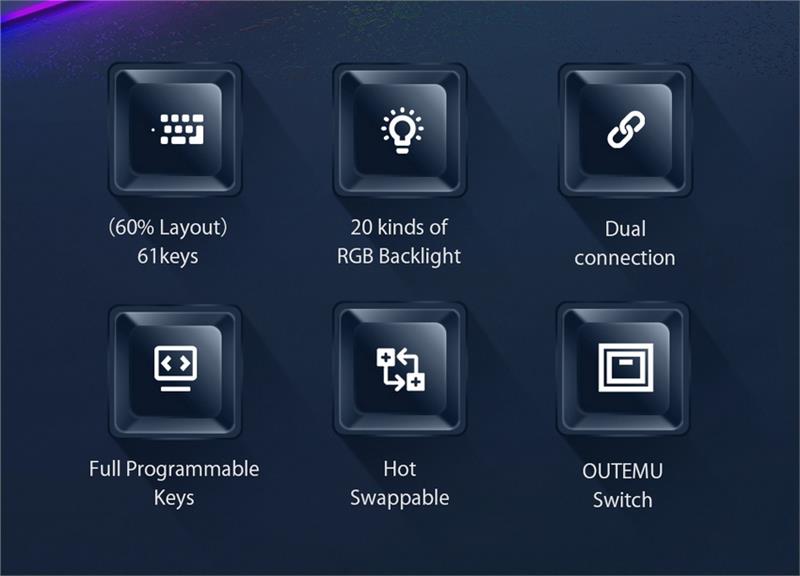Select the programmable keys monitor icon
This screenshot has width=800, height=576.
(176, 368)
